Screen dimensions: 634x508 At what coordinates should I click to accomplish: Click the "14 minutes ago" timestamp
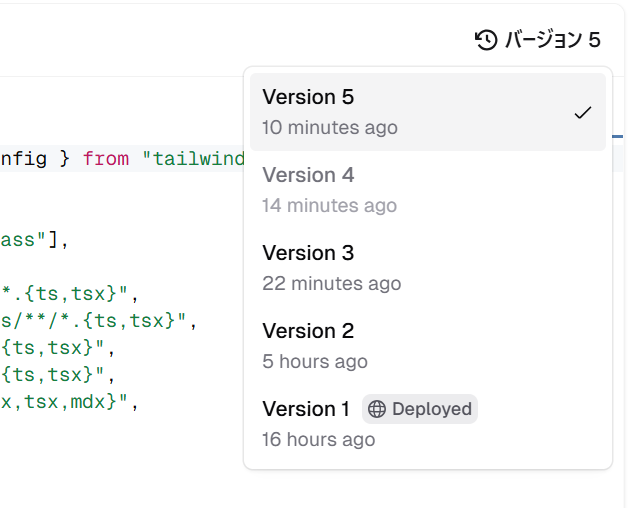coord(329,205)
